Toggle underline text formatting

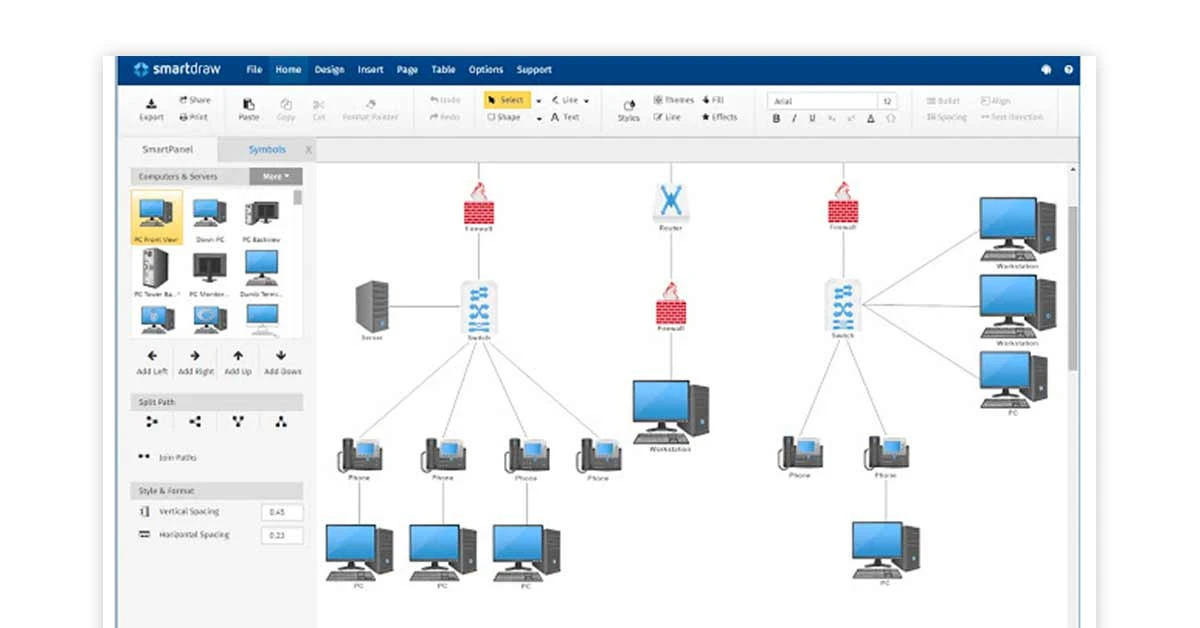coord(810,117)
